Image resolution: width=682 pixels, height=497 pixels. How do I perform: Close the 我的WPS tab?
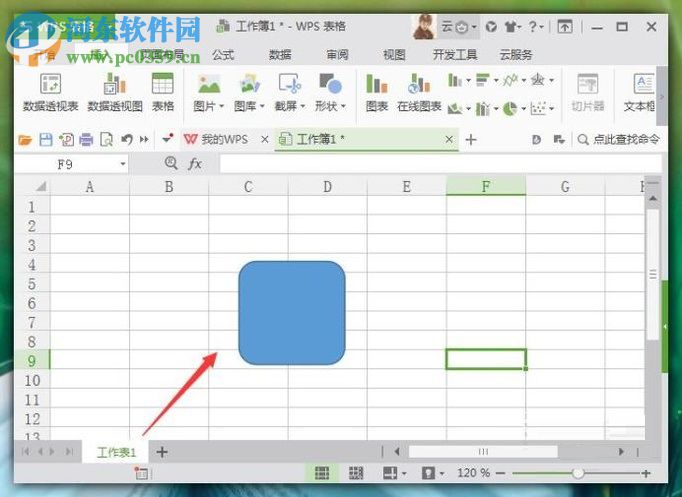(264, 140)
